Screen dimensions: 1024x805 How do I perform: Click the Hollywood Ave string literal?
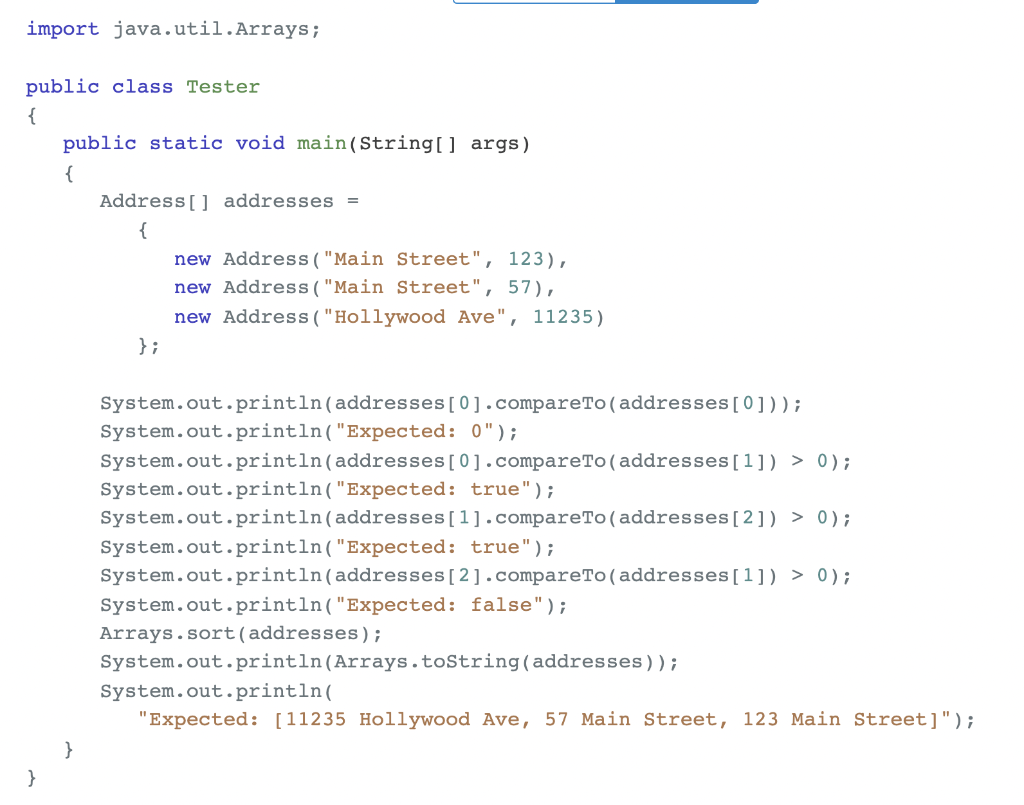416,316
